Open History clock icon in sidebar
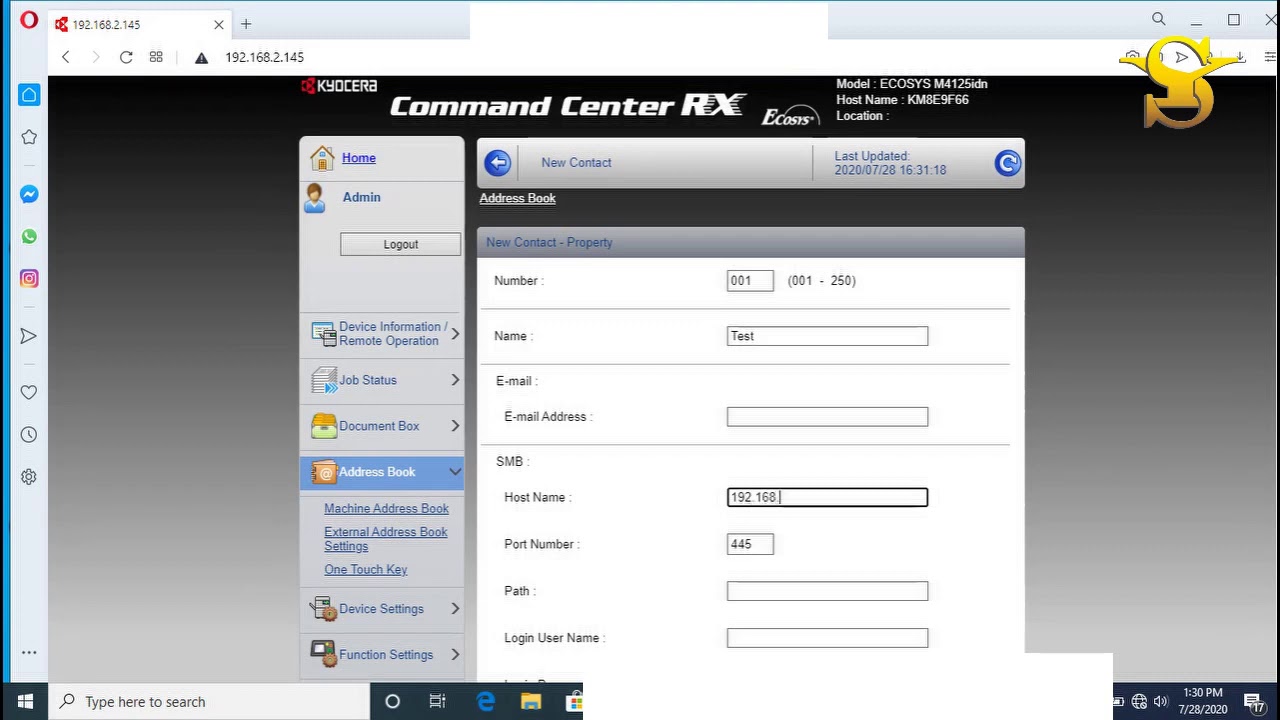1280x720 pixels. pyautogui.click(x=29, y=435)
